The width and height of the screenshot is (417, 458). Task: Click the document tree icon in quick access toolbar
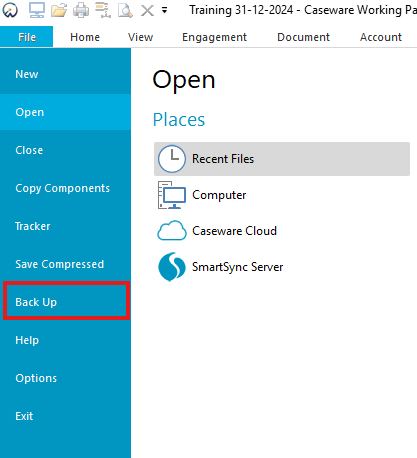coord(103,10)
